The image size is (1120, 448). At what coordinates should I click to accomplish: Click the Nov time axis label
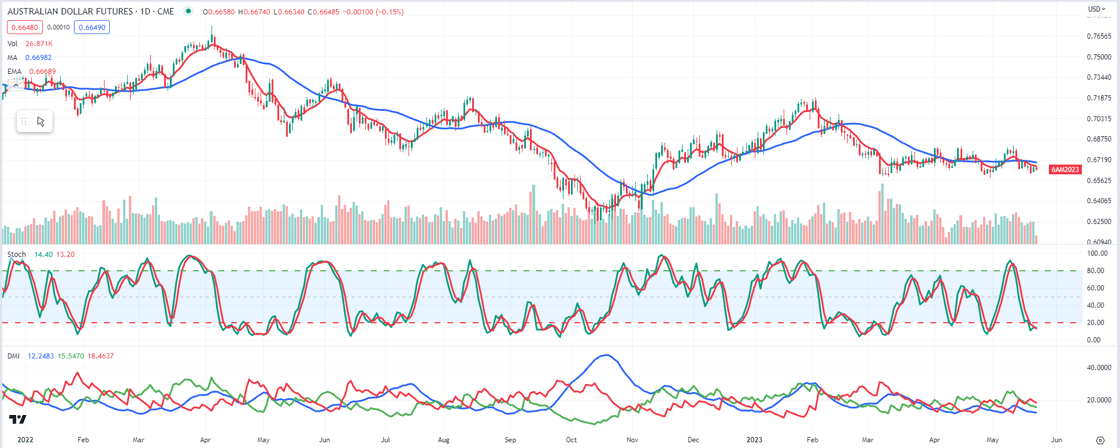631,439
